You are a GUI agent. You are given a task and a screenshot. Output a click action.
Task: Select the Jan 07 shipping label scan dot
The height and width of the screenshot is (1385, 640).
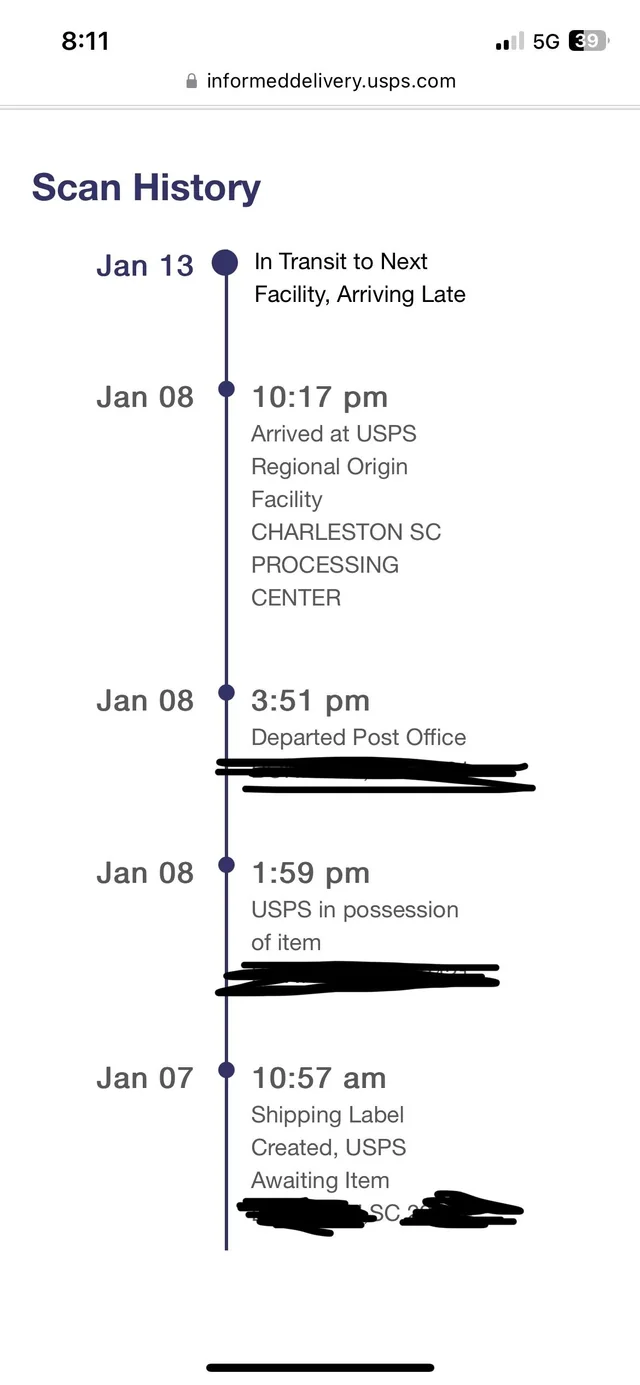coord(225,1070)
